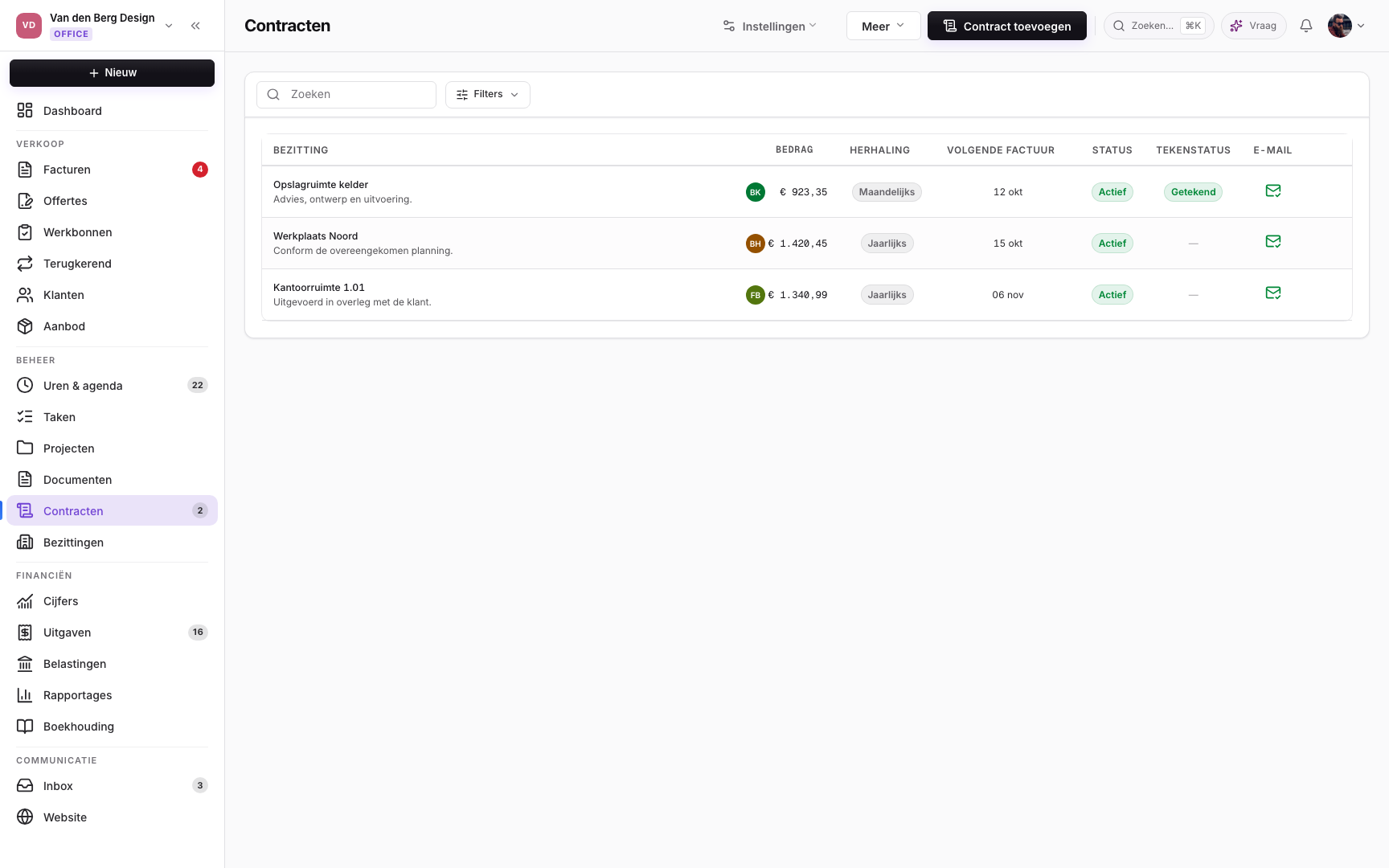
Task: Click the VD company logo
Action: (x=29, y=26)
